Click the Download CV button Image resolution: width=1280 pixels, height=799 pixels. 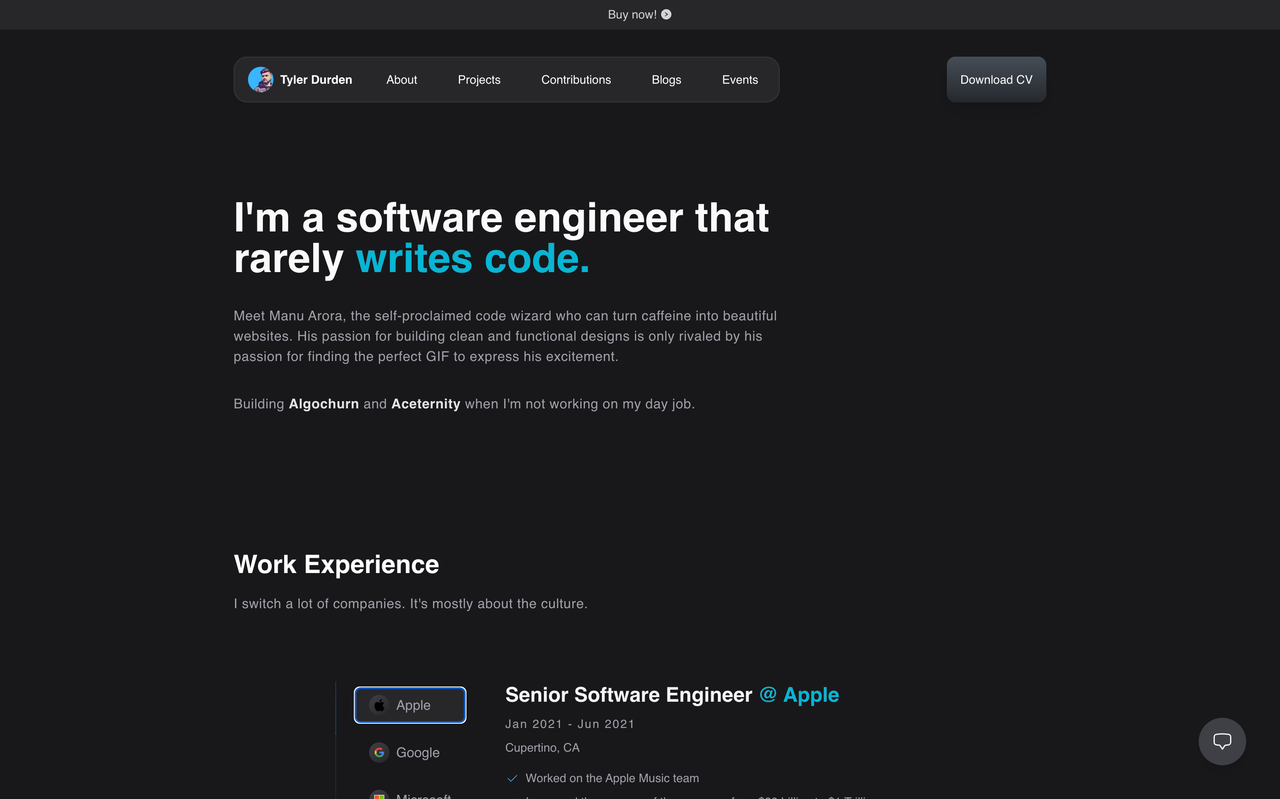996,80
